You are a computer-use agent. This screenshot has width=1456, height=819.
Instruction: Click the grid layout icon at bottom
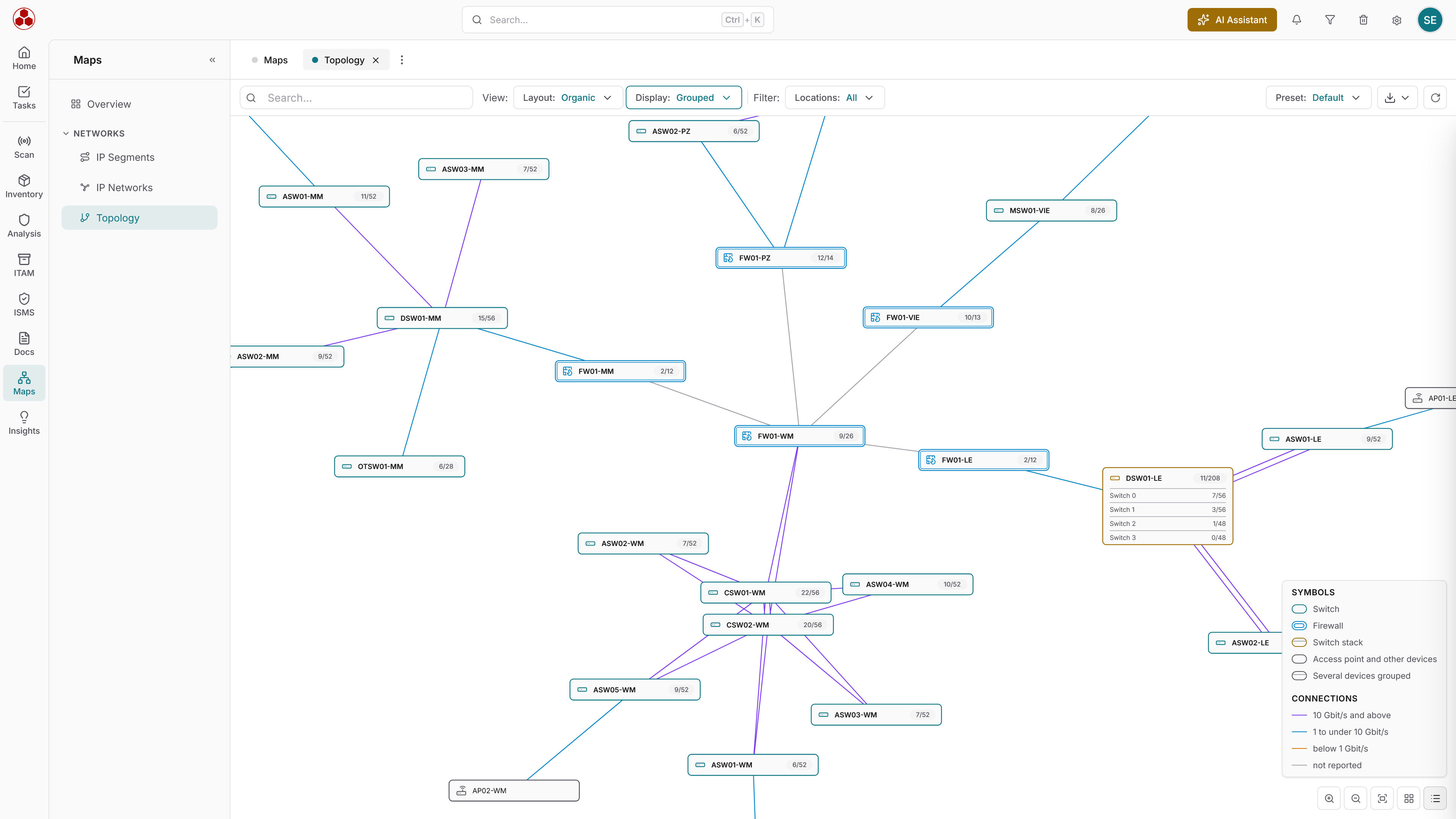(x=1409, y=799)
